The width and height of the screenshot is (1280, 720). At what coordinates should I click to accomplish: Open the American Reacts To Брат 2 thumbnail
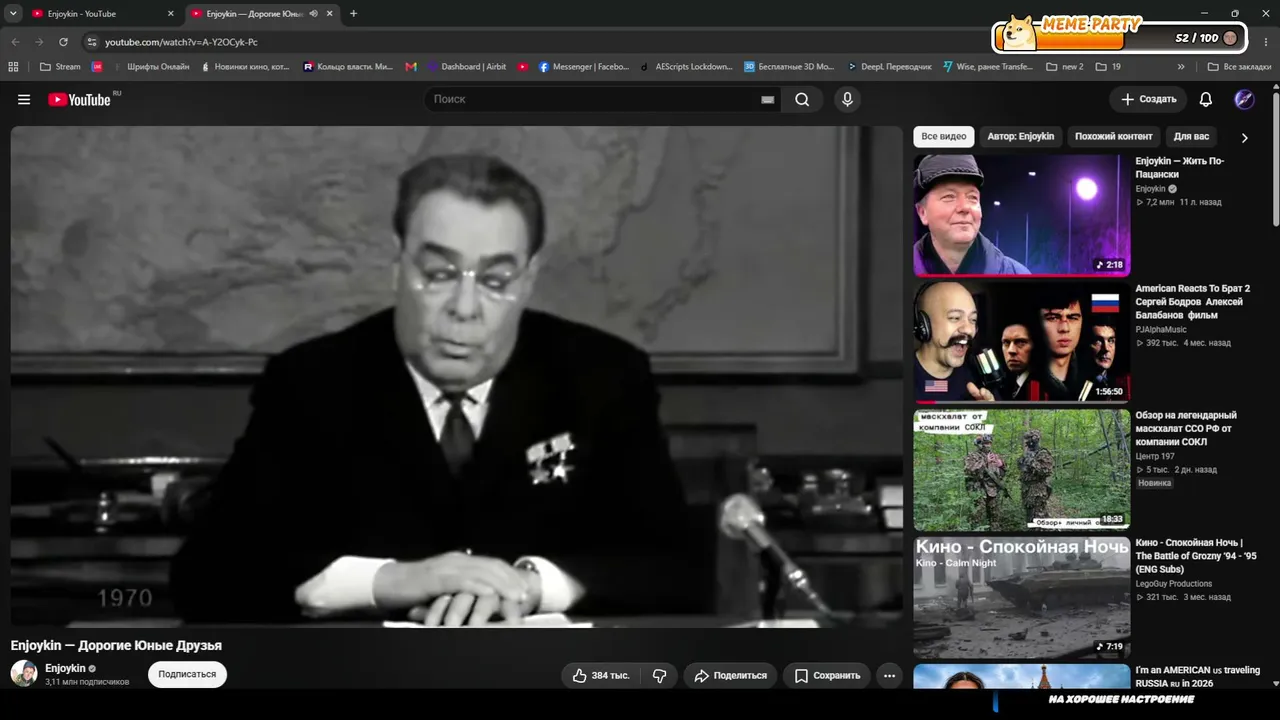click(x=1022, y=342)
